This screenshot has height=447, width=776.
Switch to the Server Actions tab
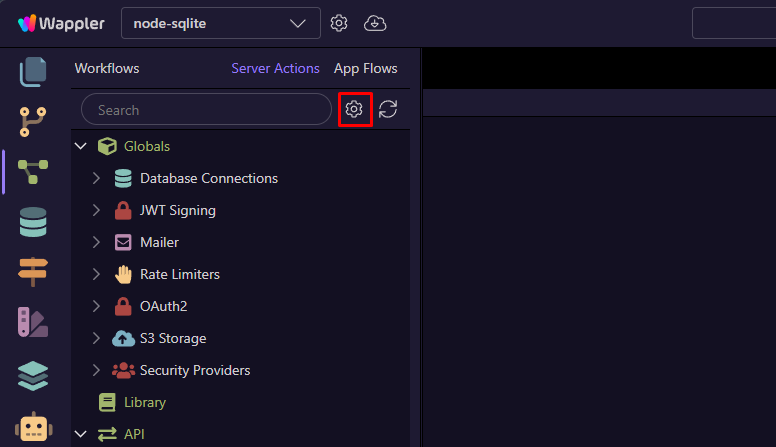point(275,69)
